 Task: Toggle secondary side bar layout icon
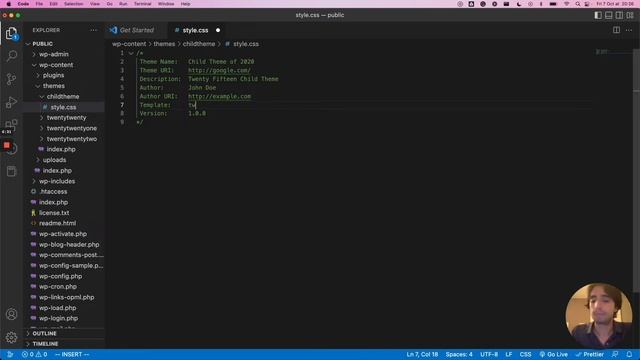pos(619,15)
